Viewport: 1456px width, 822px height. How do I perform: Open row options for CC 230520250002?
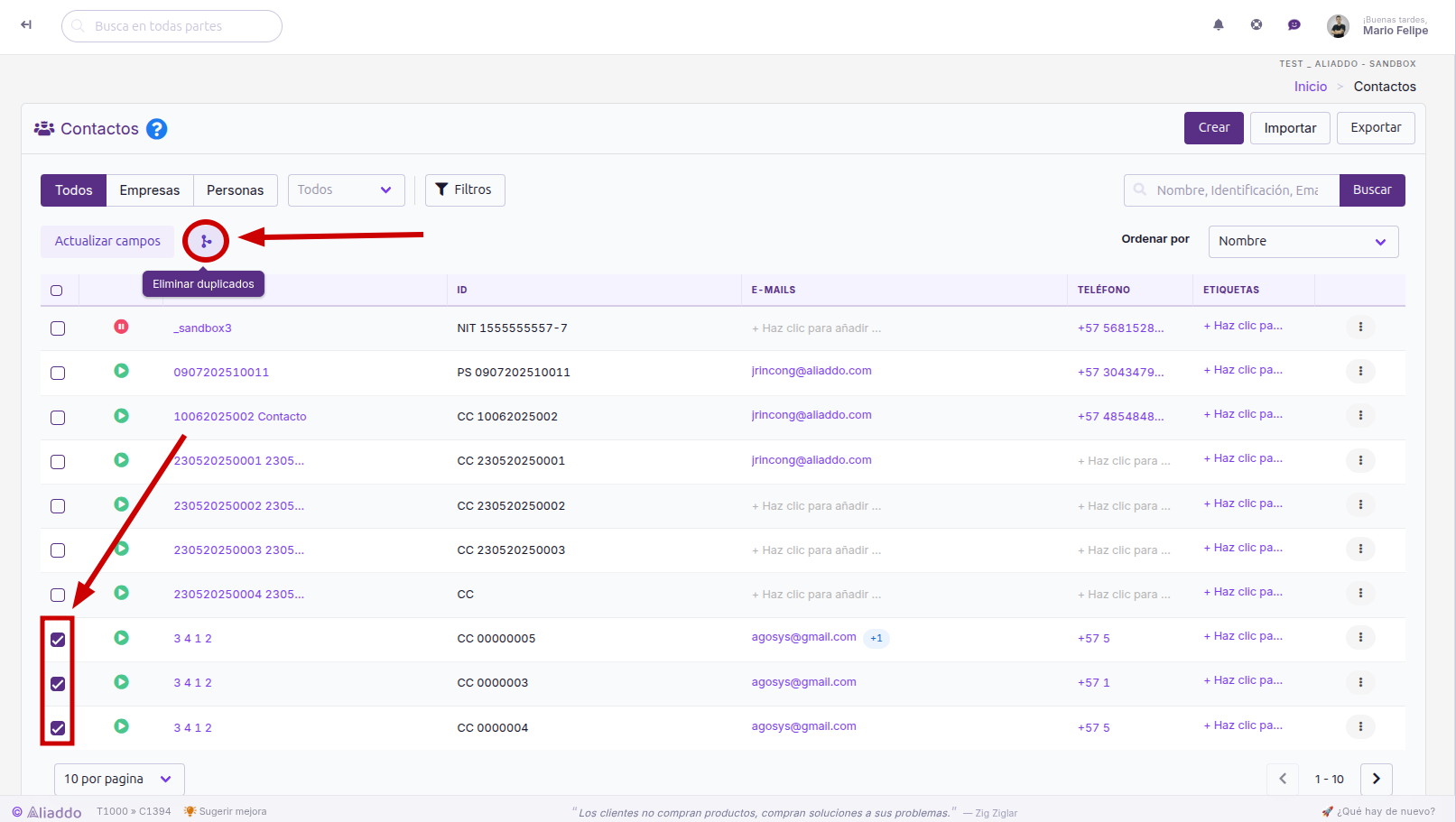tap(1360, 504)
